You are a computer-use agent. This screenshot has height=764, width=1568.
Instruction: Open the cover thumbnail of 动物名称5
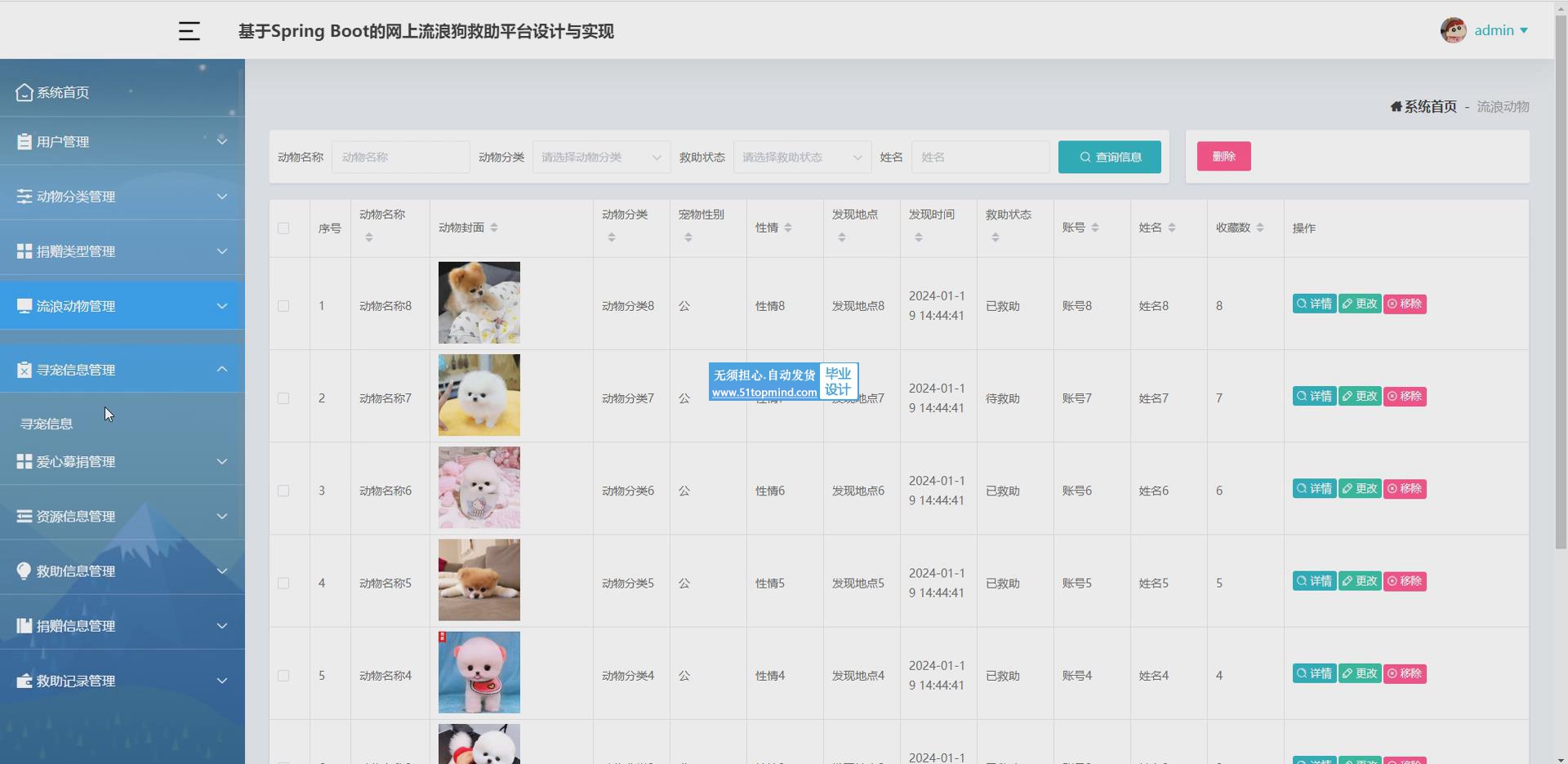(479, 580)
